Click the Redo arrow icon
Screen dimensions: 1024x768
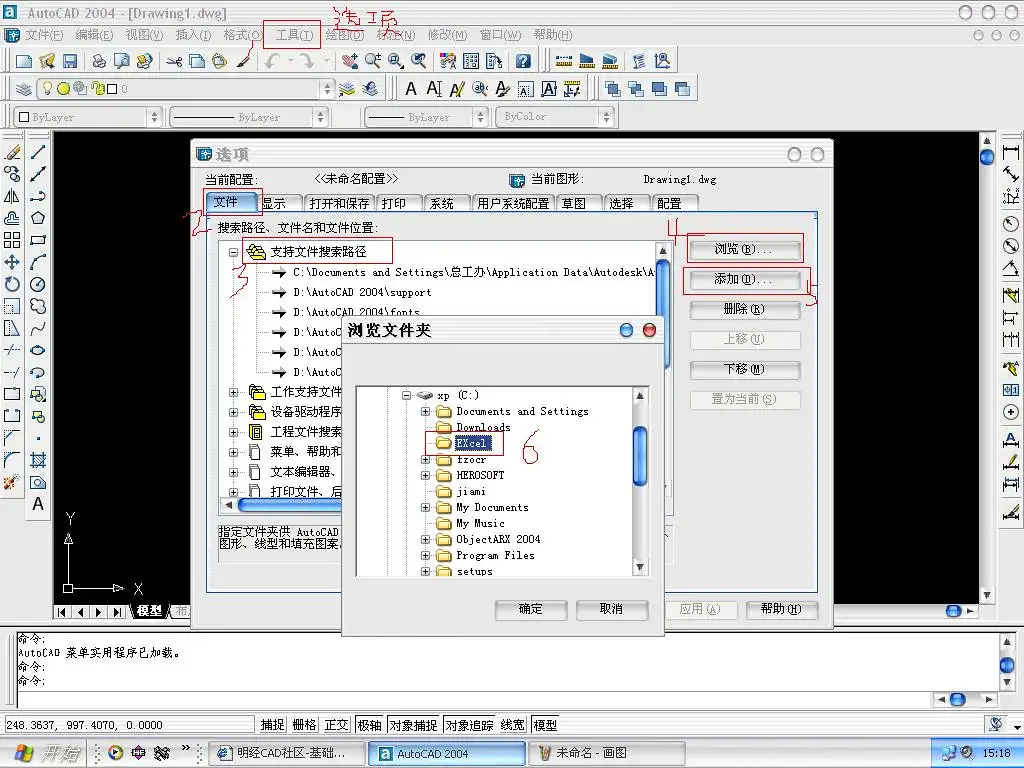pos(306,61)
